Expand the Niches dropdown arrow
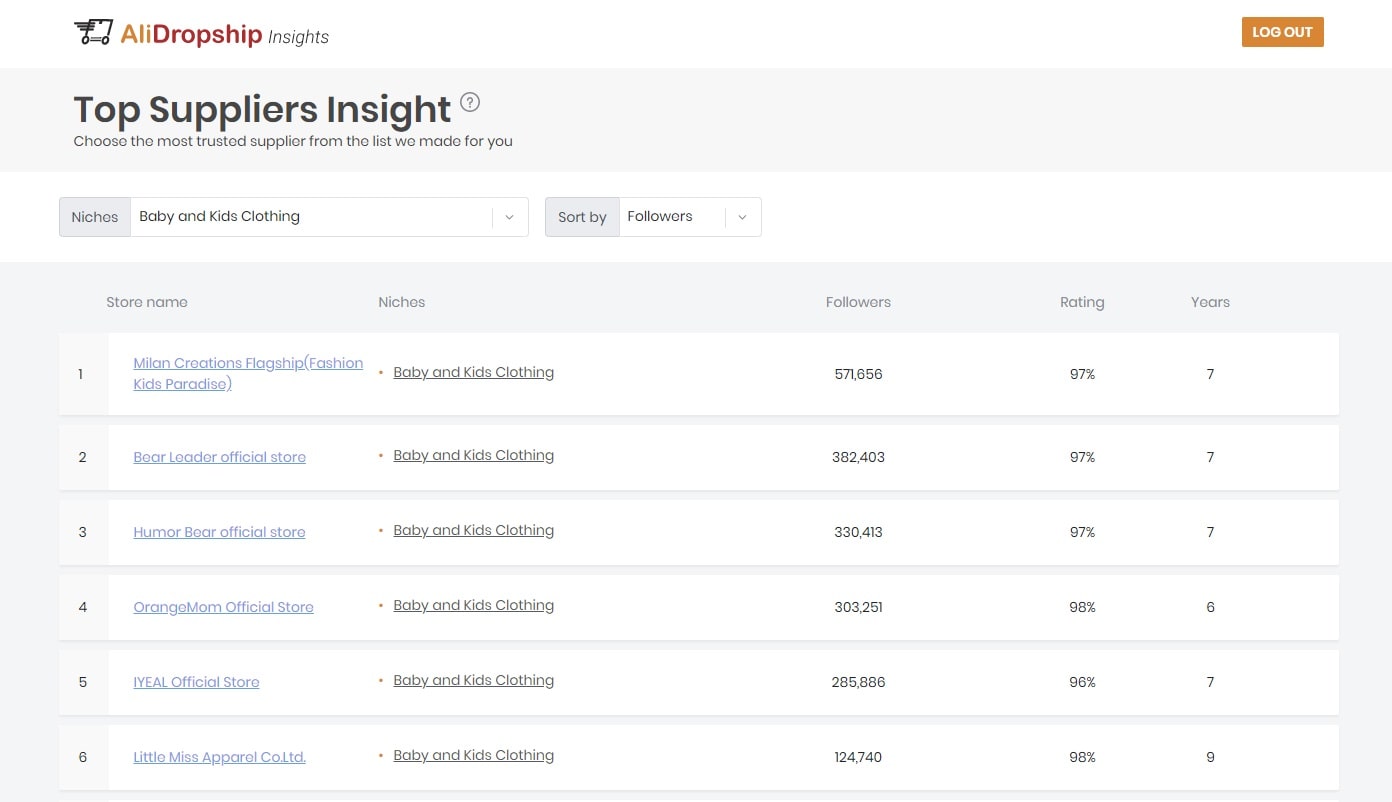The width and height of the screenshot is (1392, 802). click(509, 217)
